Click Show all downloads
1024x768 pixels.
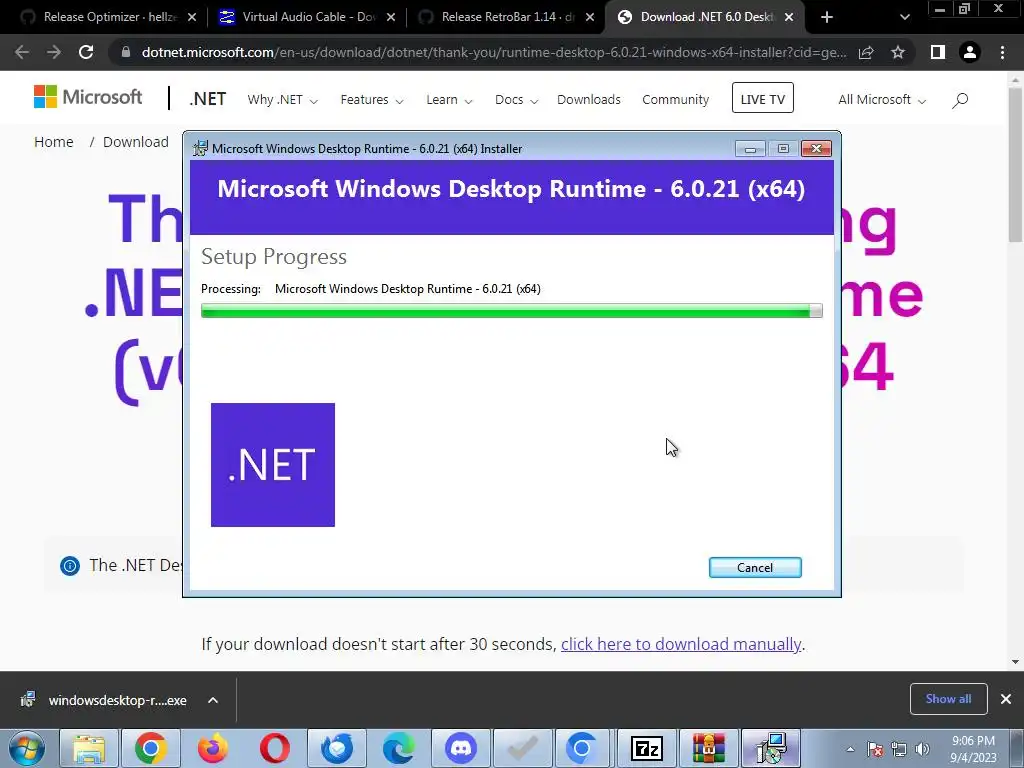pyautogui.click(x=948, y=699)
